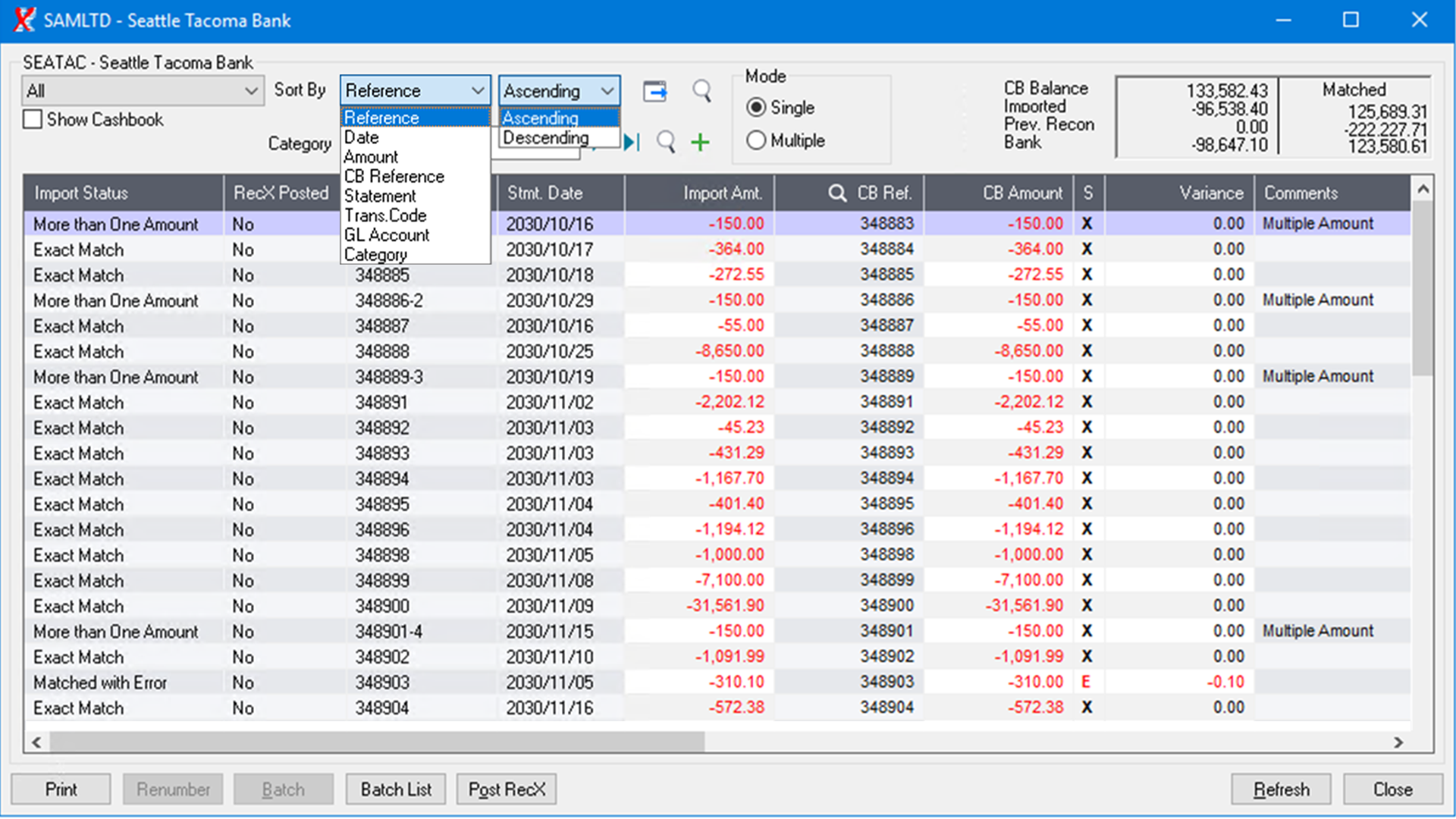Enable the Show Cashbook checkbox

click(x=33, y=120)
